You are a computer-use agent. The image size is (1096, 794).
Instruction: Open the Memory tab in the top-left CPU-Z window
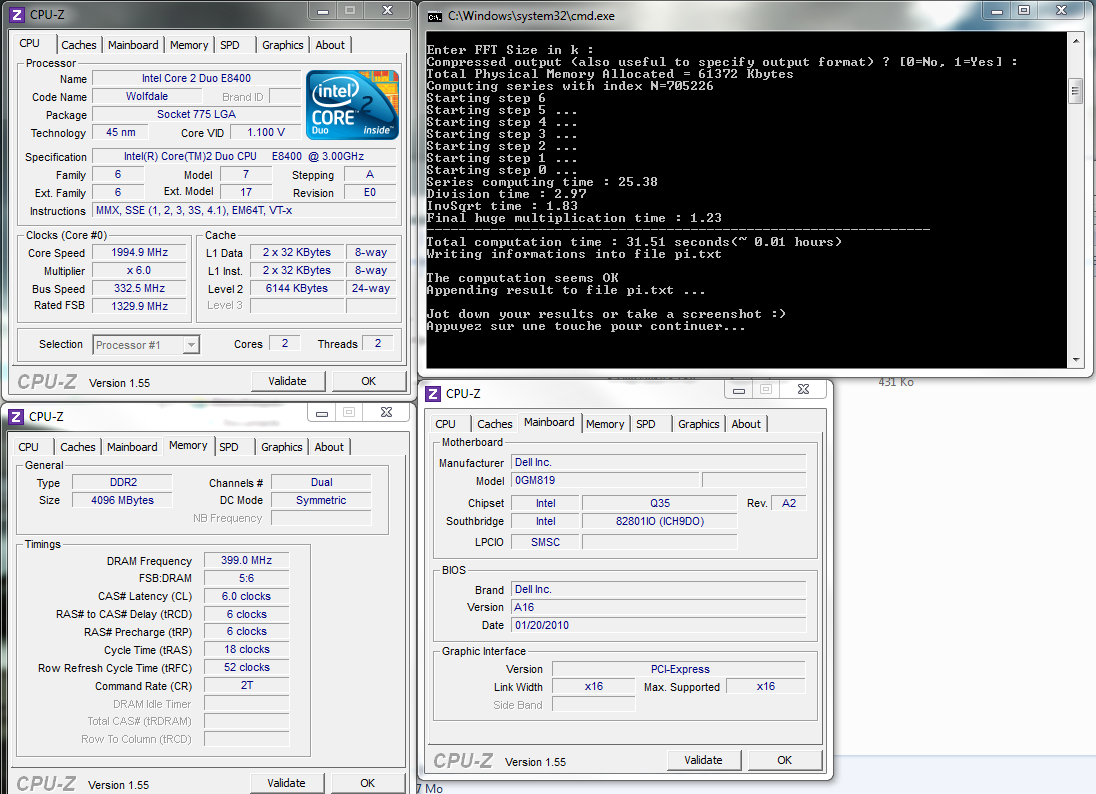[189, 45]
